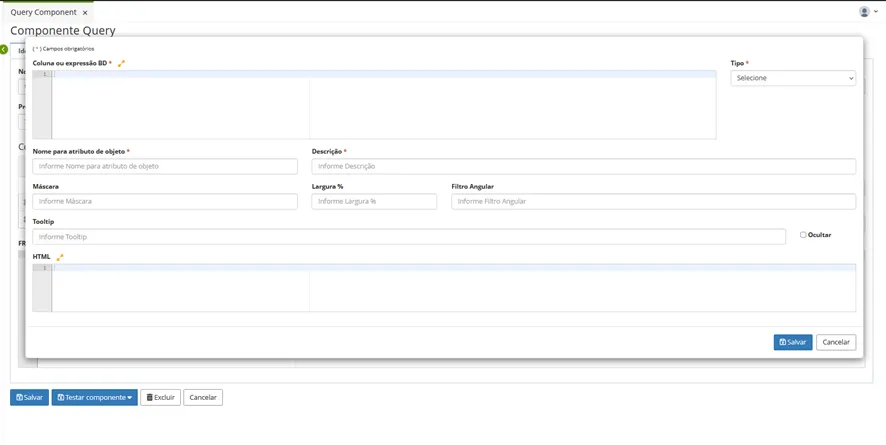The width and height of the screenshot is (886, 445).
Task: Open the Testar componente dropdown button
Action: click(x=94, y=398)
